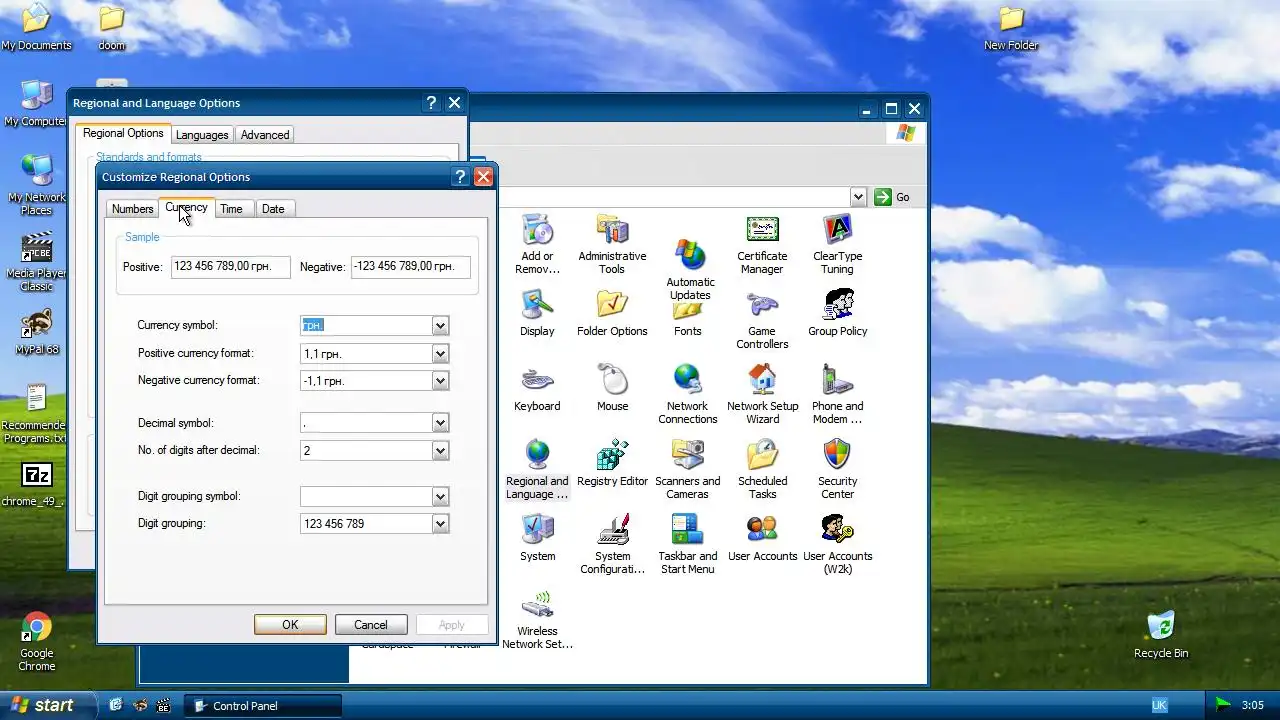Image resolution: width=1280 pixels, height=720 pixels.
Task: Open Fonts folder icon
Action: [688, 319]
